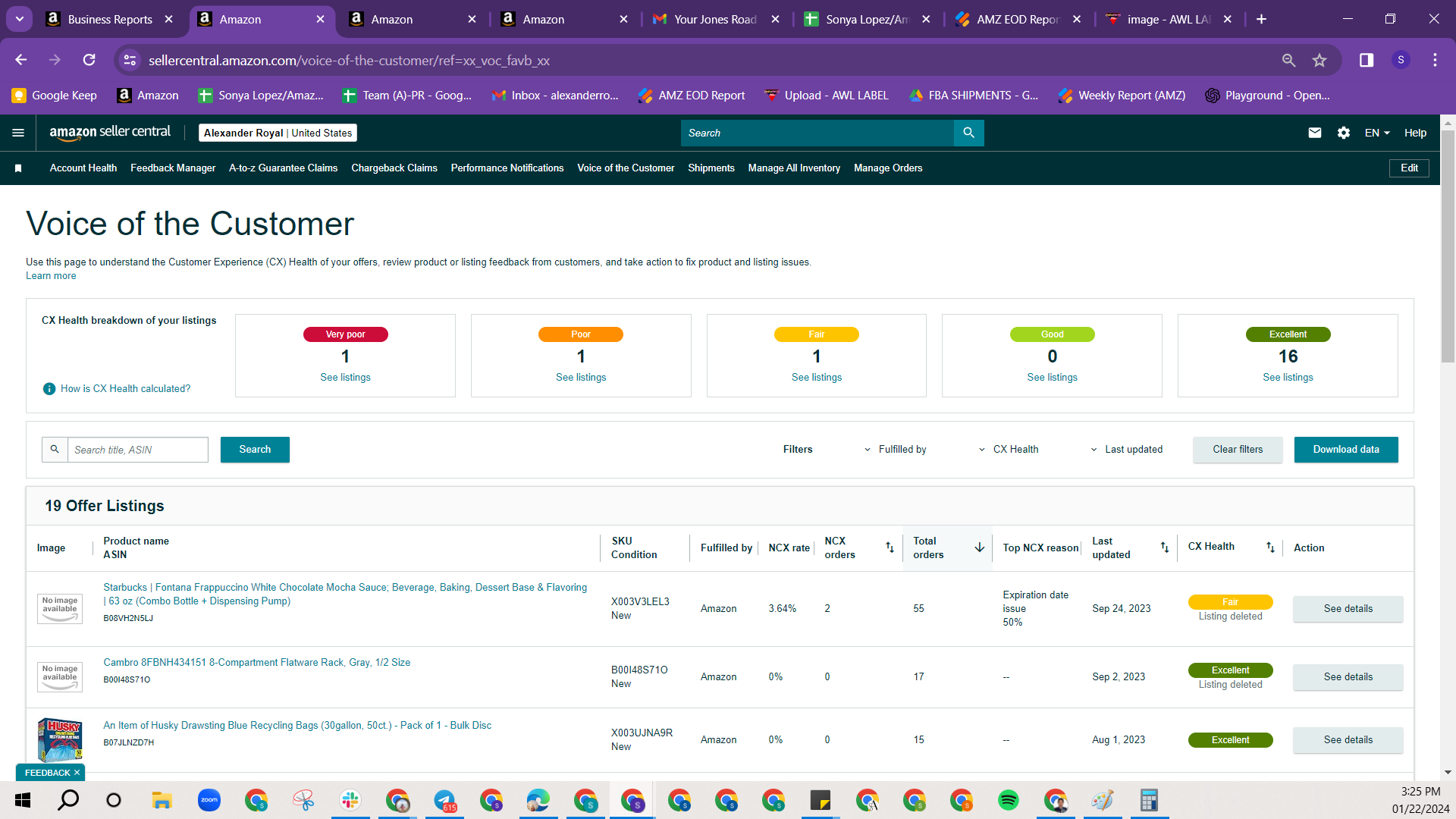Switch to the Your Jones Road Gmail tab

click(715, 19)
